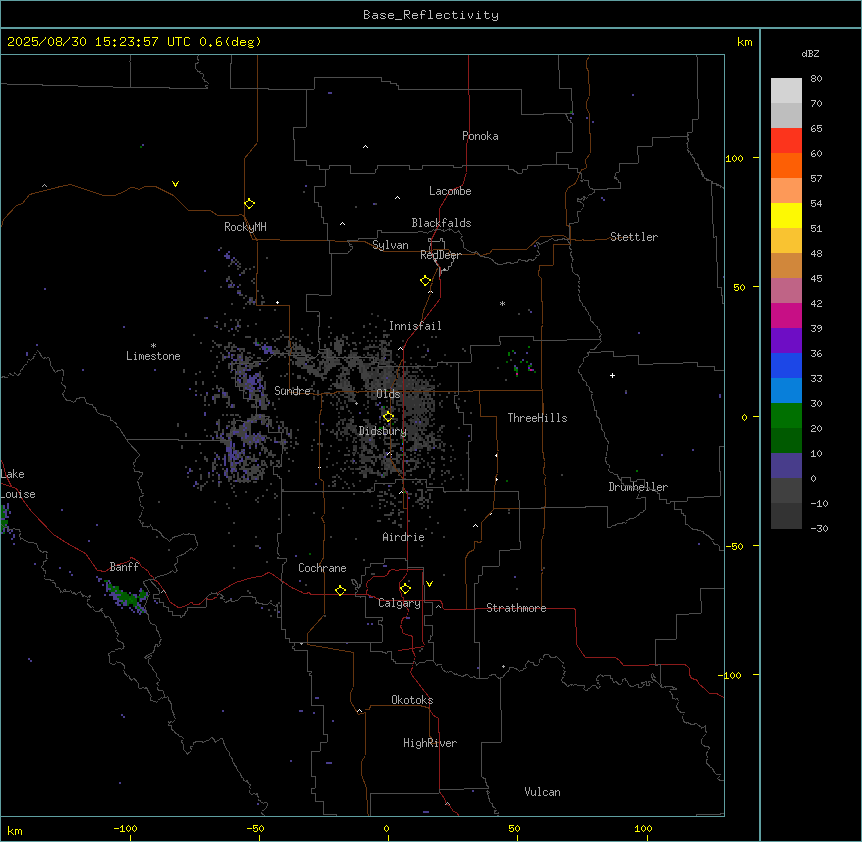The height and width of the screenshot is (842, 862).
Task: Click the ThreeHills map label
Action: coord(537,418)
